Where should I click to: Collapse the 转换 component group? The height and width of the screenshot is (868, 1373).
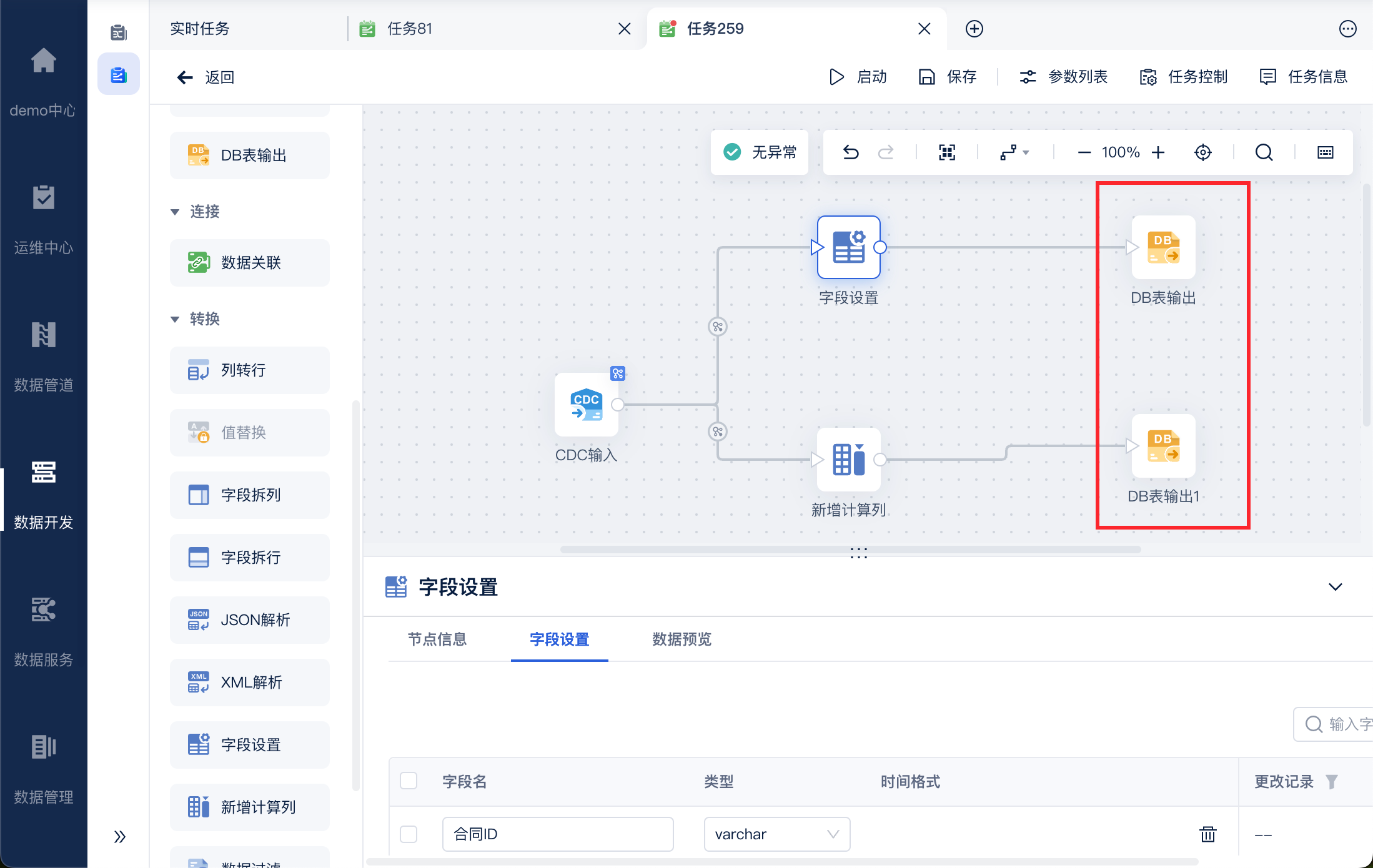coord(175,319)
